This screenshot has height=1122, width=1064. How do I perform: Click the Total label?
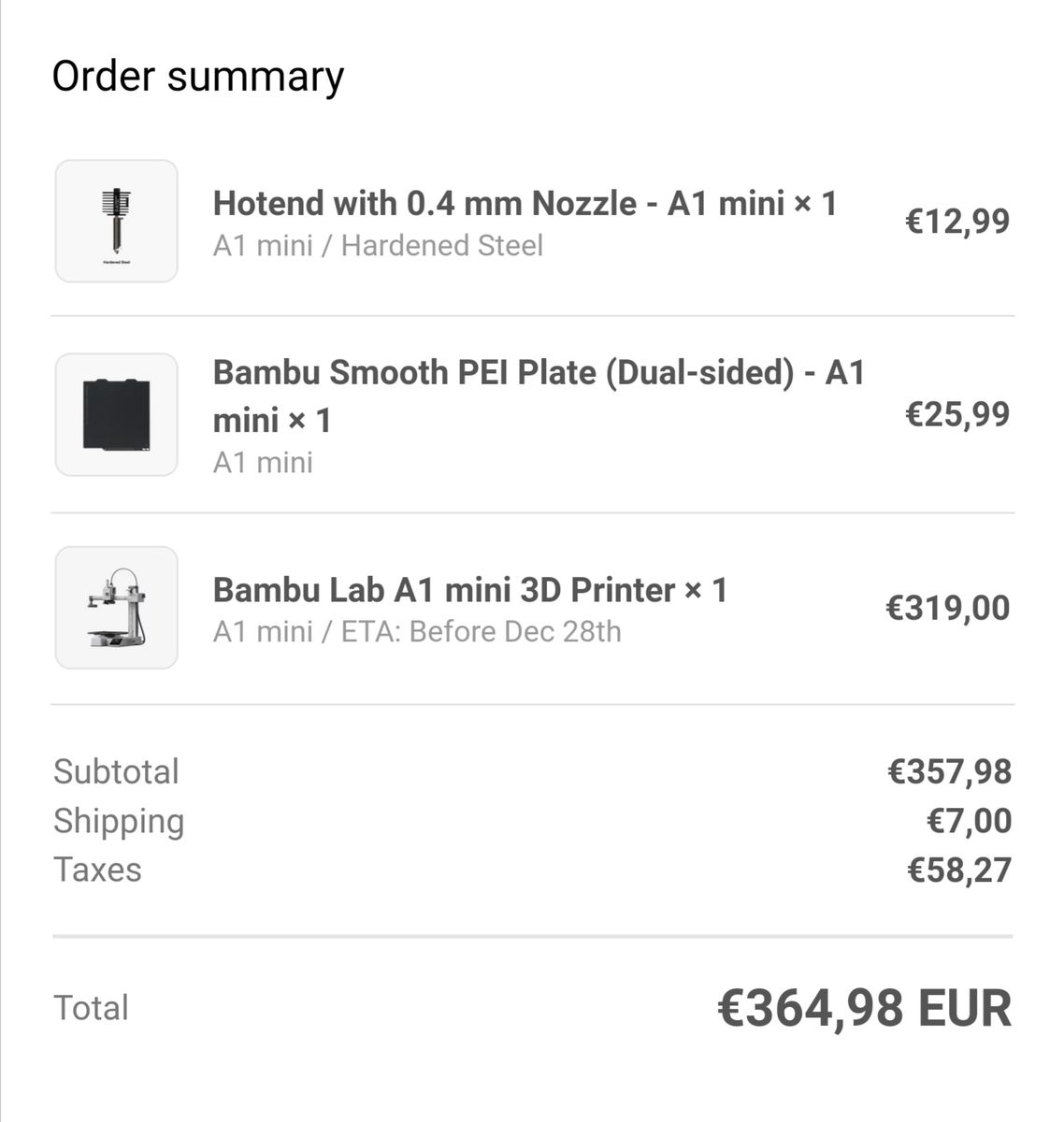[91, 1008]
